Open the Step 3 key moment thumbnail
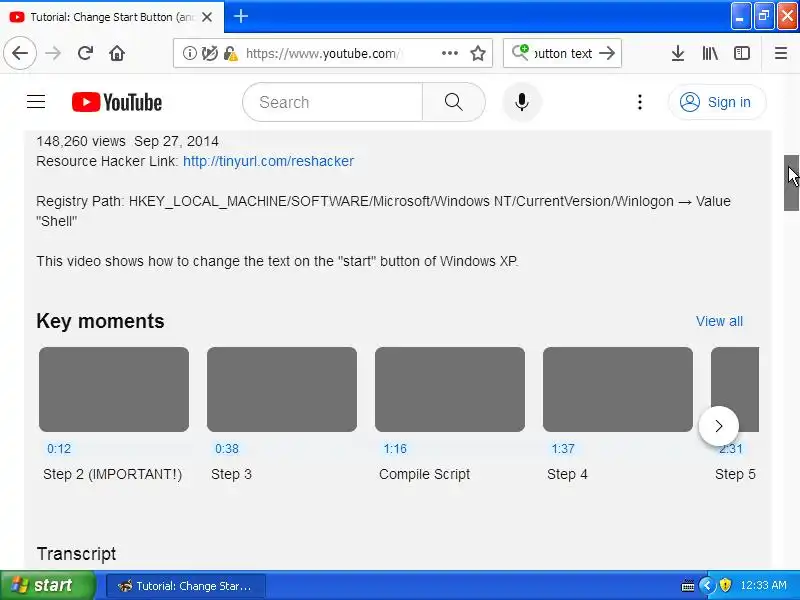 [x=282, y=389]
